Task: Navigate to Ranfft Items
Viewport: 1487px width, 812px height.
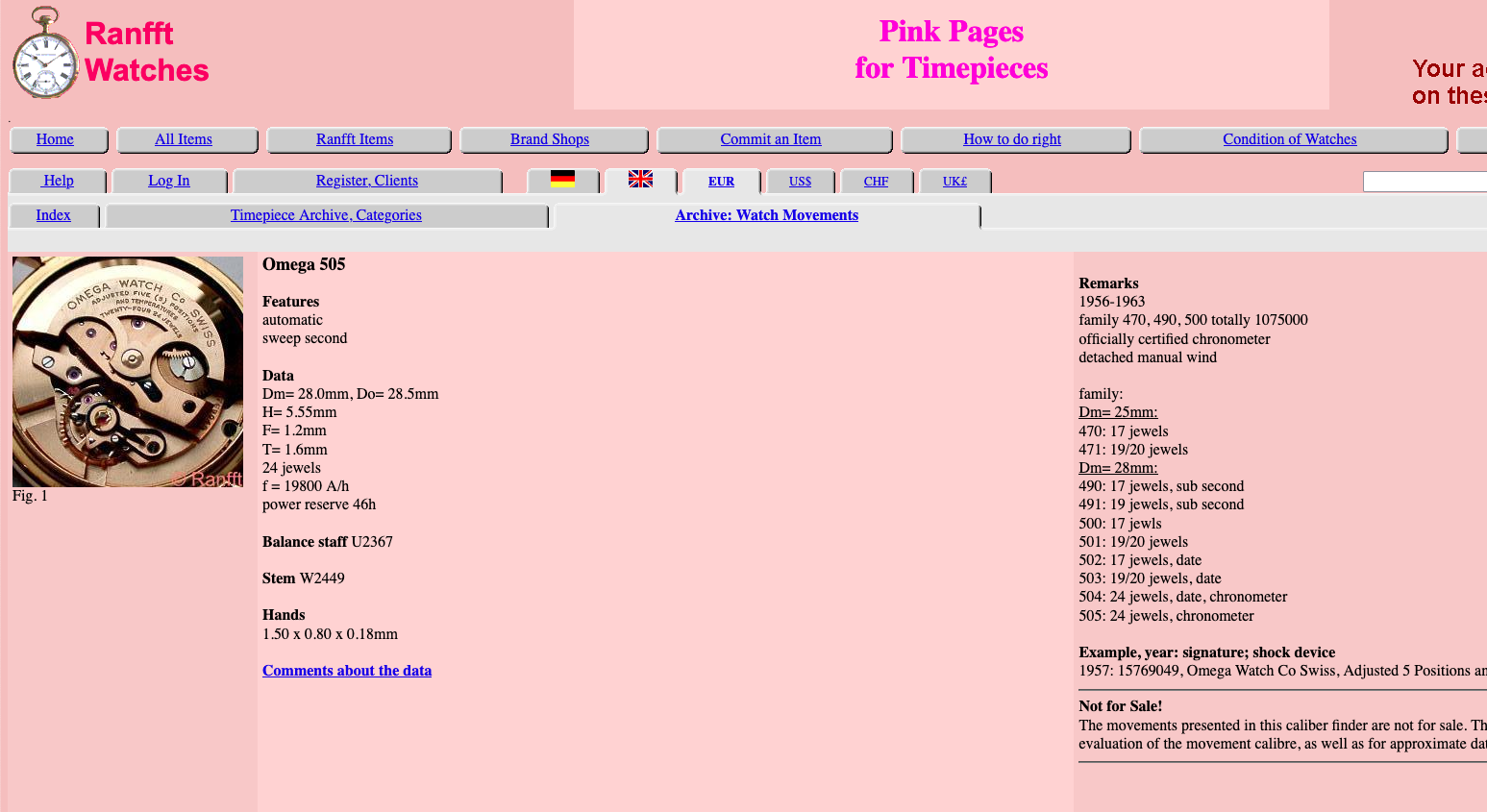Action: 355,139
